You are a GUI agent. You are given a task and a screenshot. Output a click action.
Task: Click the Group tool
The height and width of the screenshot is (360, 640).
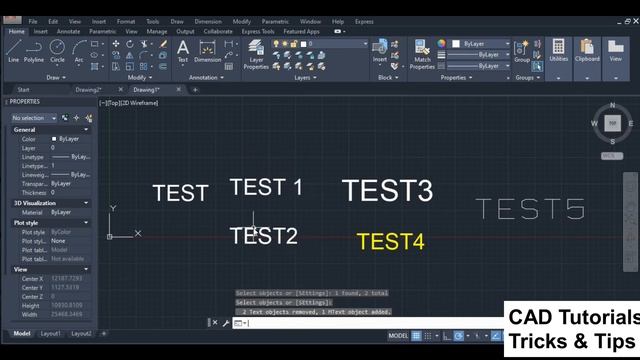click(x=522, y=51)
